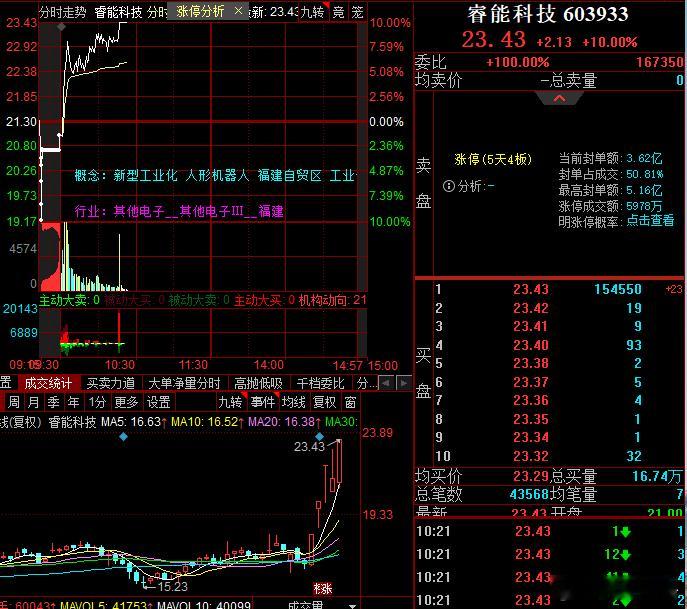This screenshot has height=609, width=687.
Task: Open the truncated 分... tab
Action: [x=366, y=383]
